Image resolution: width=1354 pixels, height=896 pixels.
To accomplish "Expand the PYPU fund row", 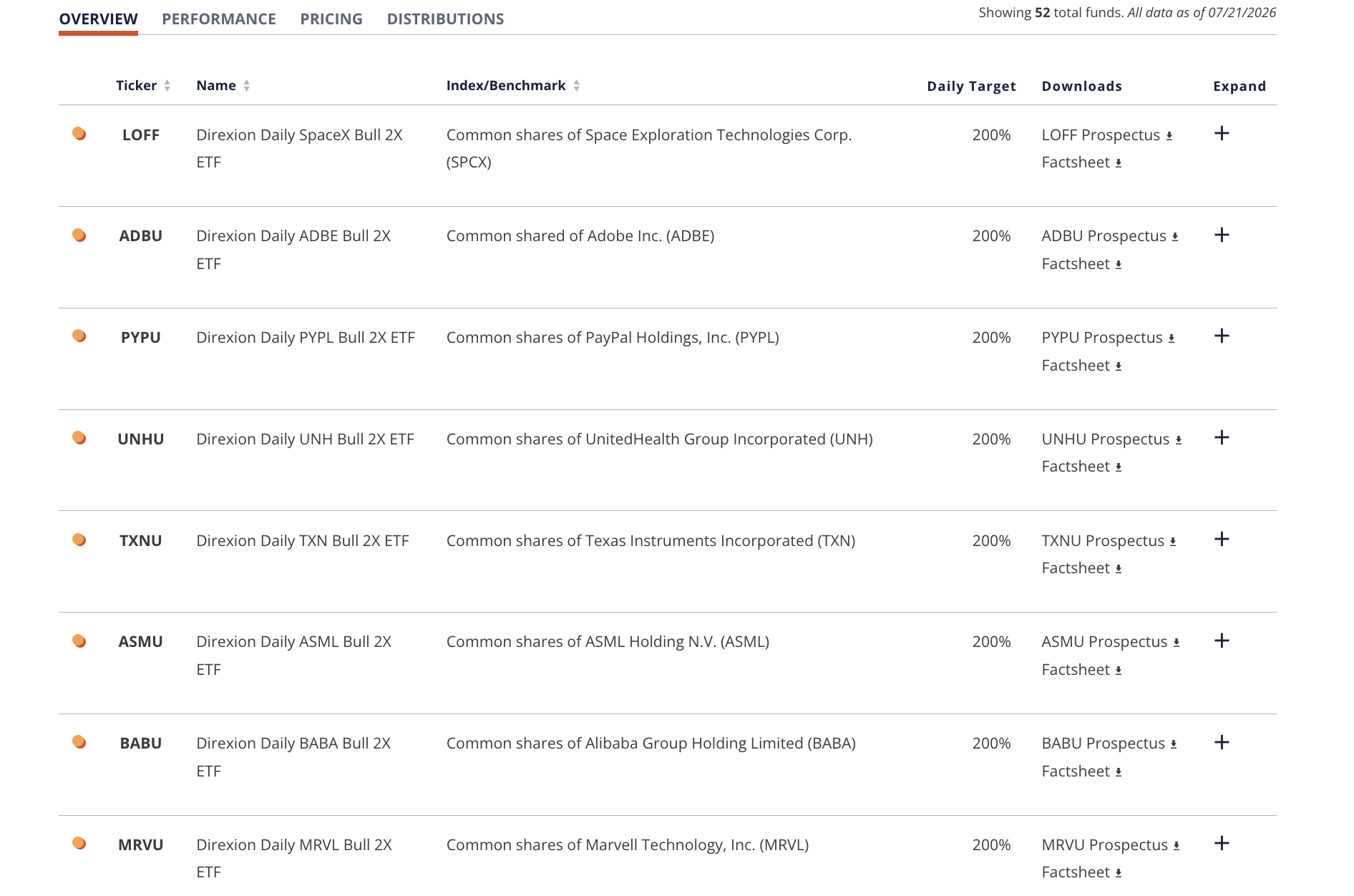I will pyautogui.click(x=1222, y=336).
